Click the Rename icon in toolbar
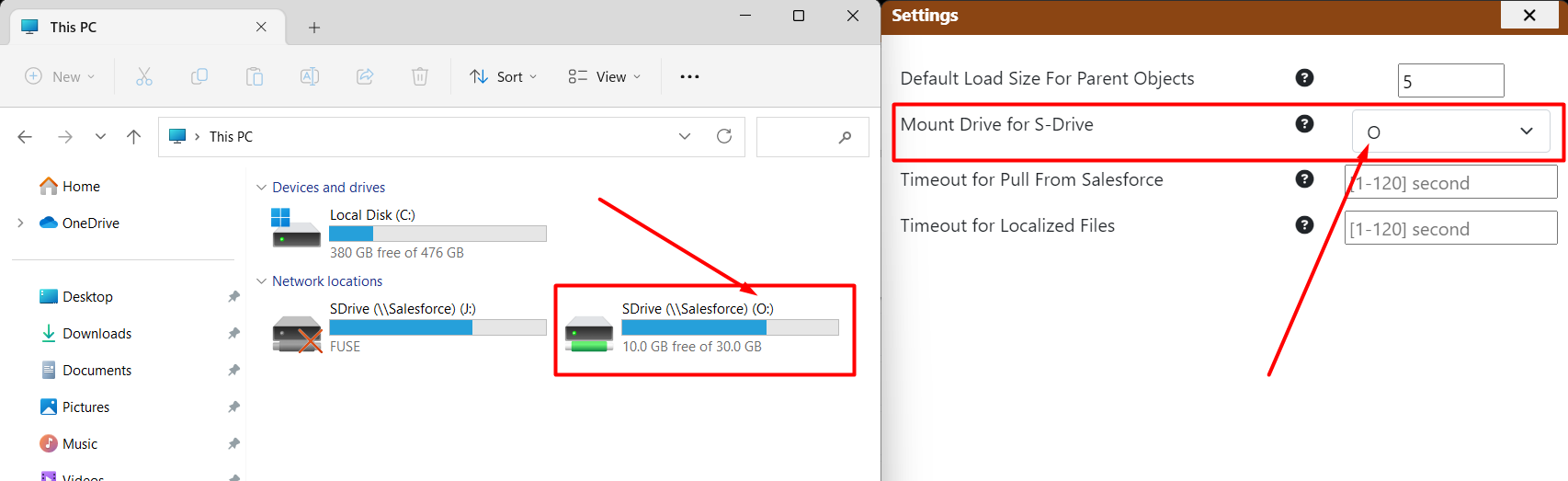 pyautogui.click(x=310, y=76)
